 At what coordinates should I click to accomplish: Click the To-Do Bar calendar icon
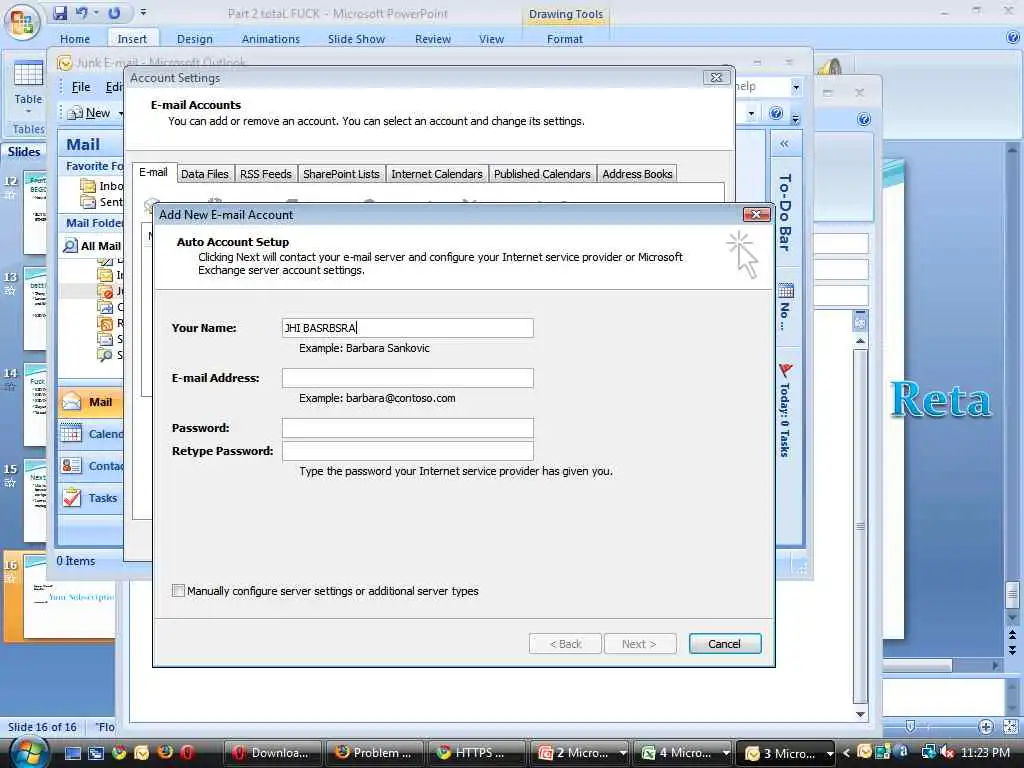[786, 291]
